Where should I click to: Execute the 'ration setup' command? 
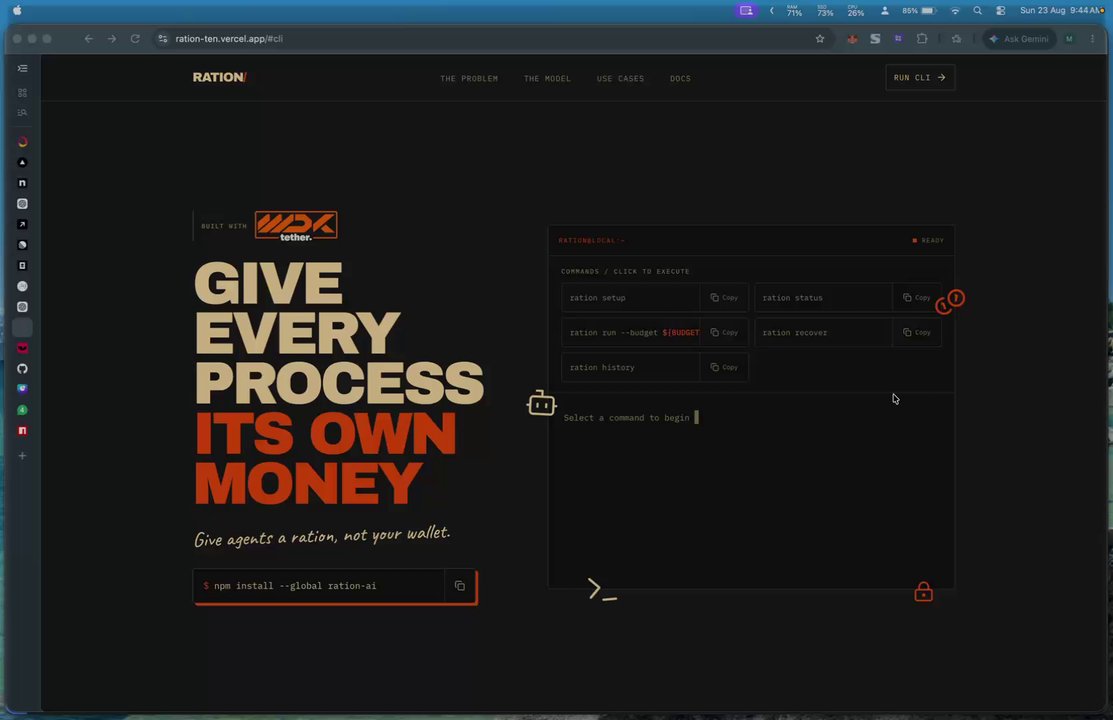[630, 298]
